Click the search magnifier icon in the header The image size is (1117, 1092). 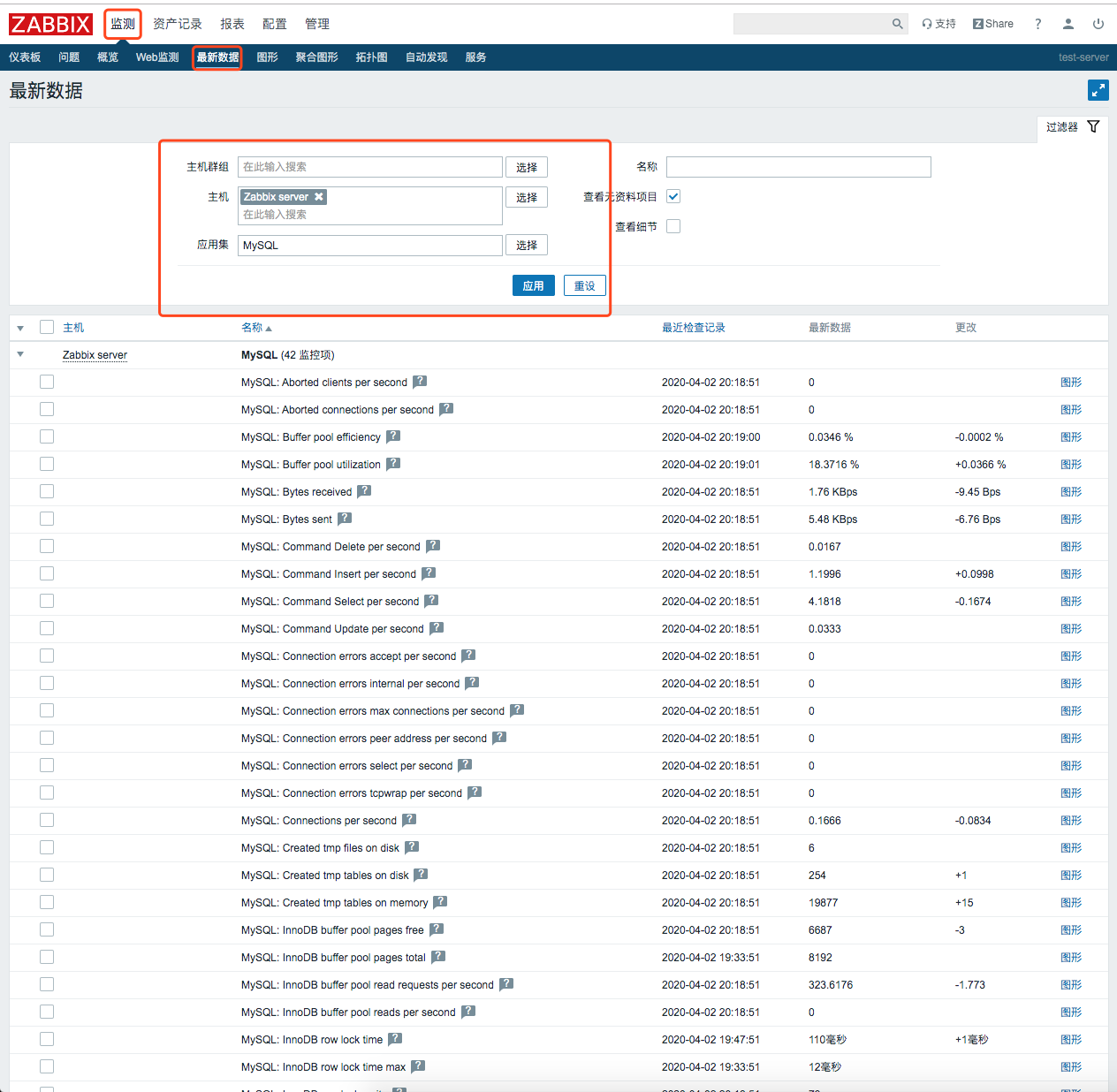click(898, 24)
